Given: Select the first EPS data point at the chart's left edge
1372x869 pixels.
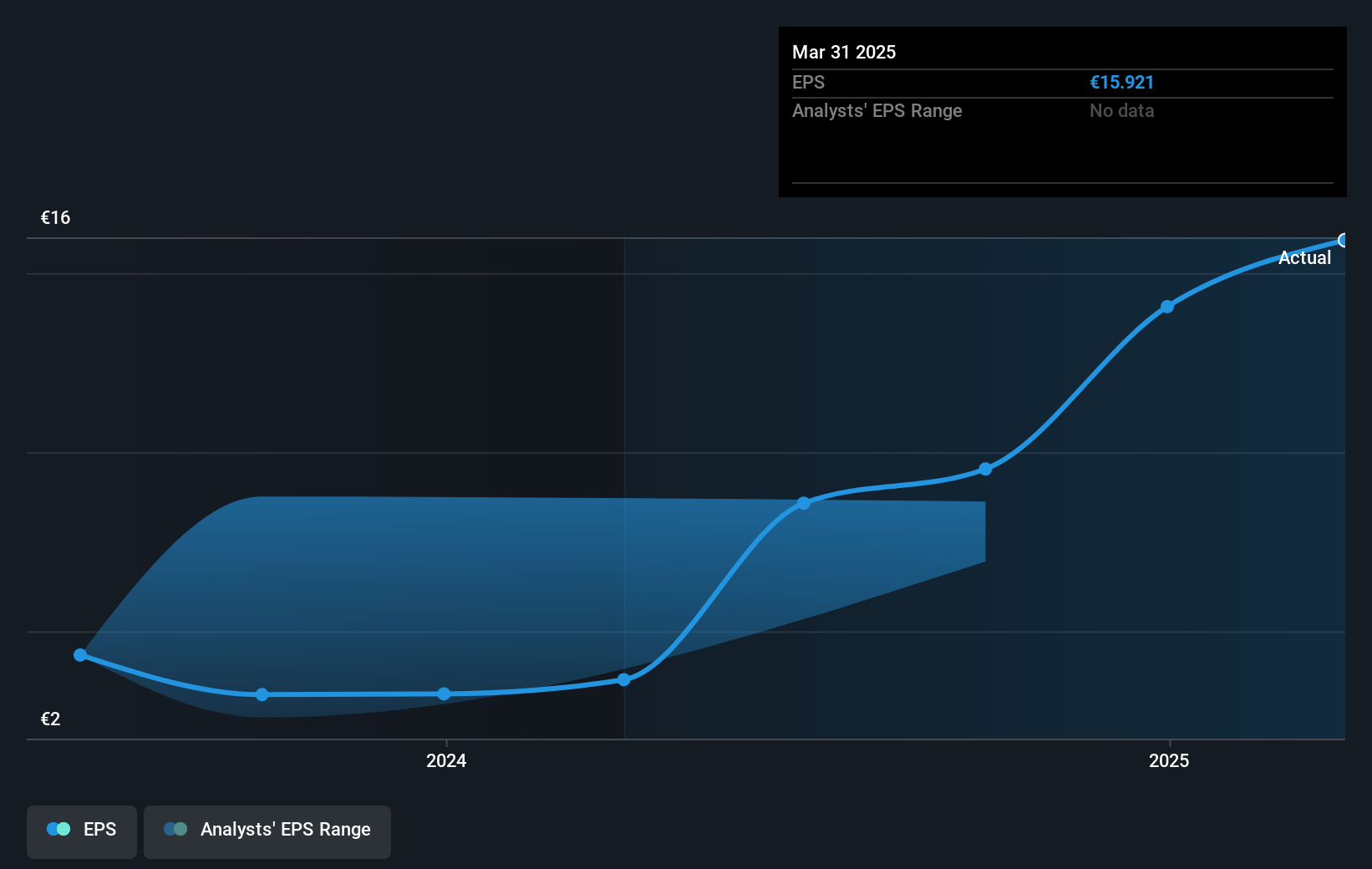Looking at the screenshot, I should point(80,655).
